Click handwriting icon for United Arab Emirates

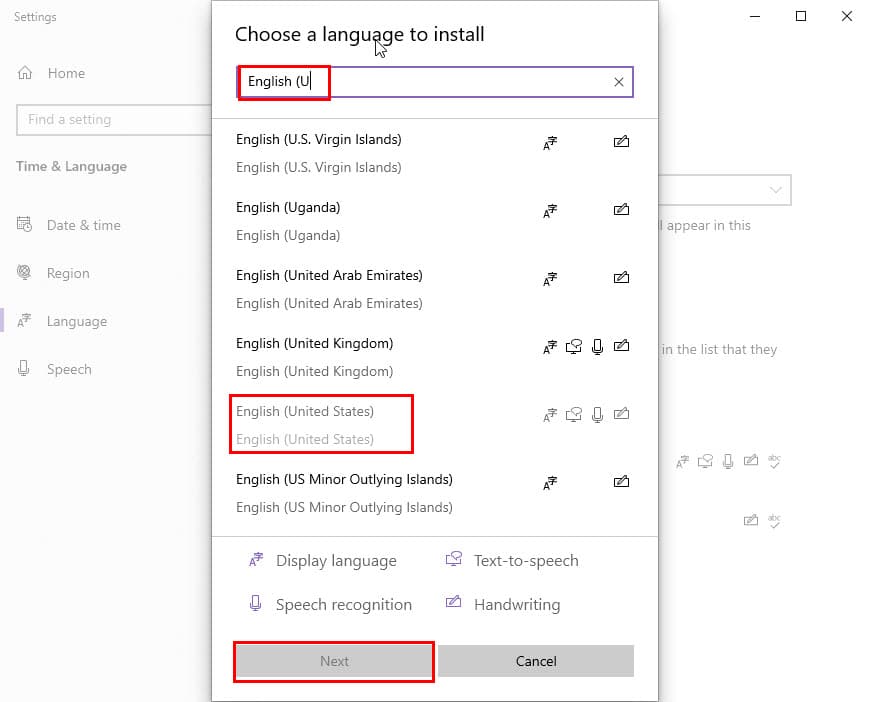621,278
